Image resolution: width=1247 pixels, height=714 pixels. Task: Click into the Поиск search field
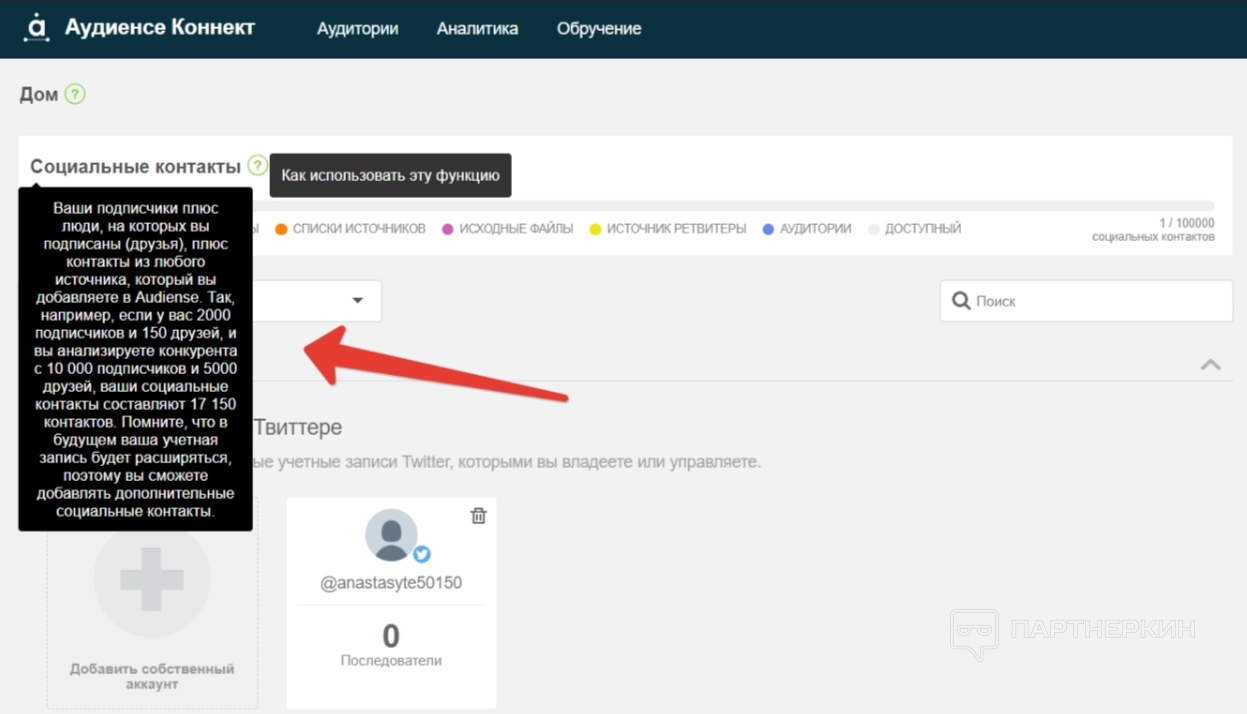[x=1095, y=301]
